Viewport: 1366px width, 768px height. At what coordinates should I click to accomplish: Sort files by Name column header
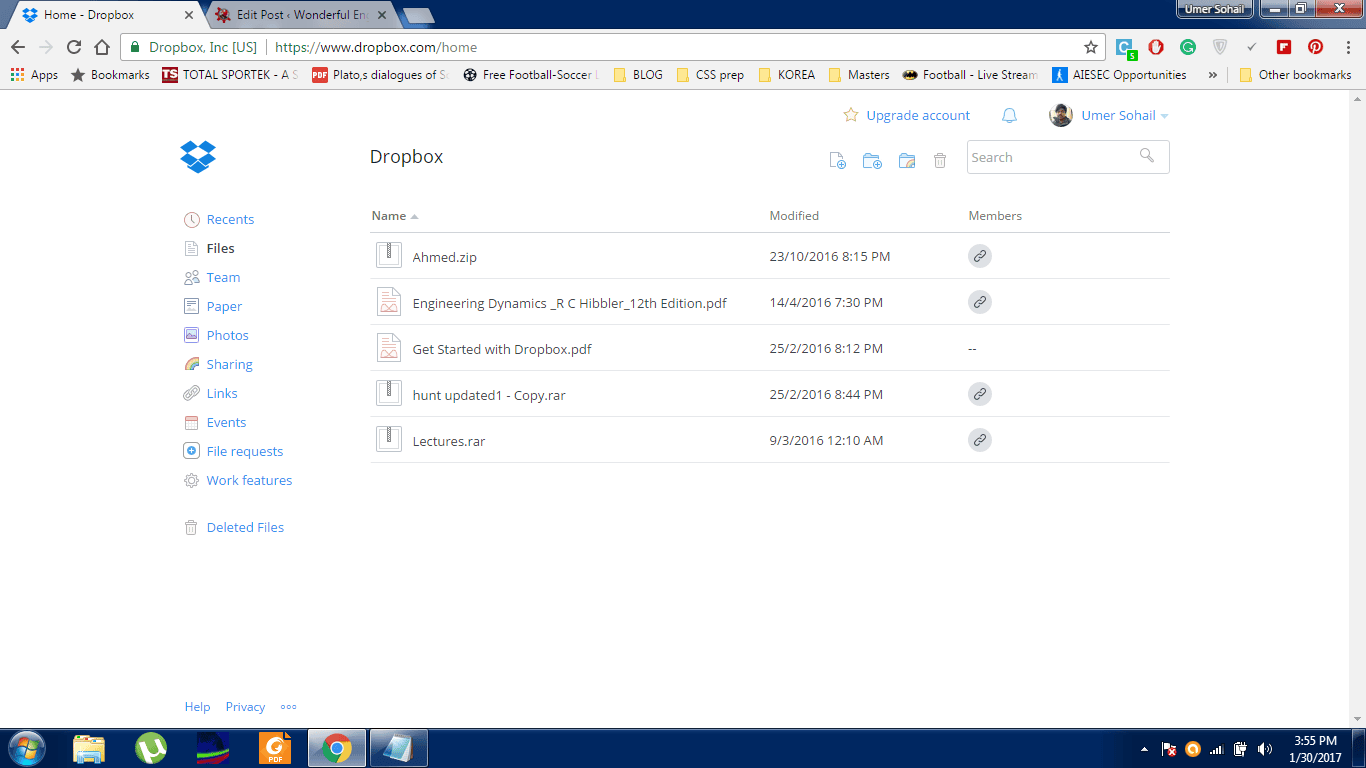[x=389, y=216]
